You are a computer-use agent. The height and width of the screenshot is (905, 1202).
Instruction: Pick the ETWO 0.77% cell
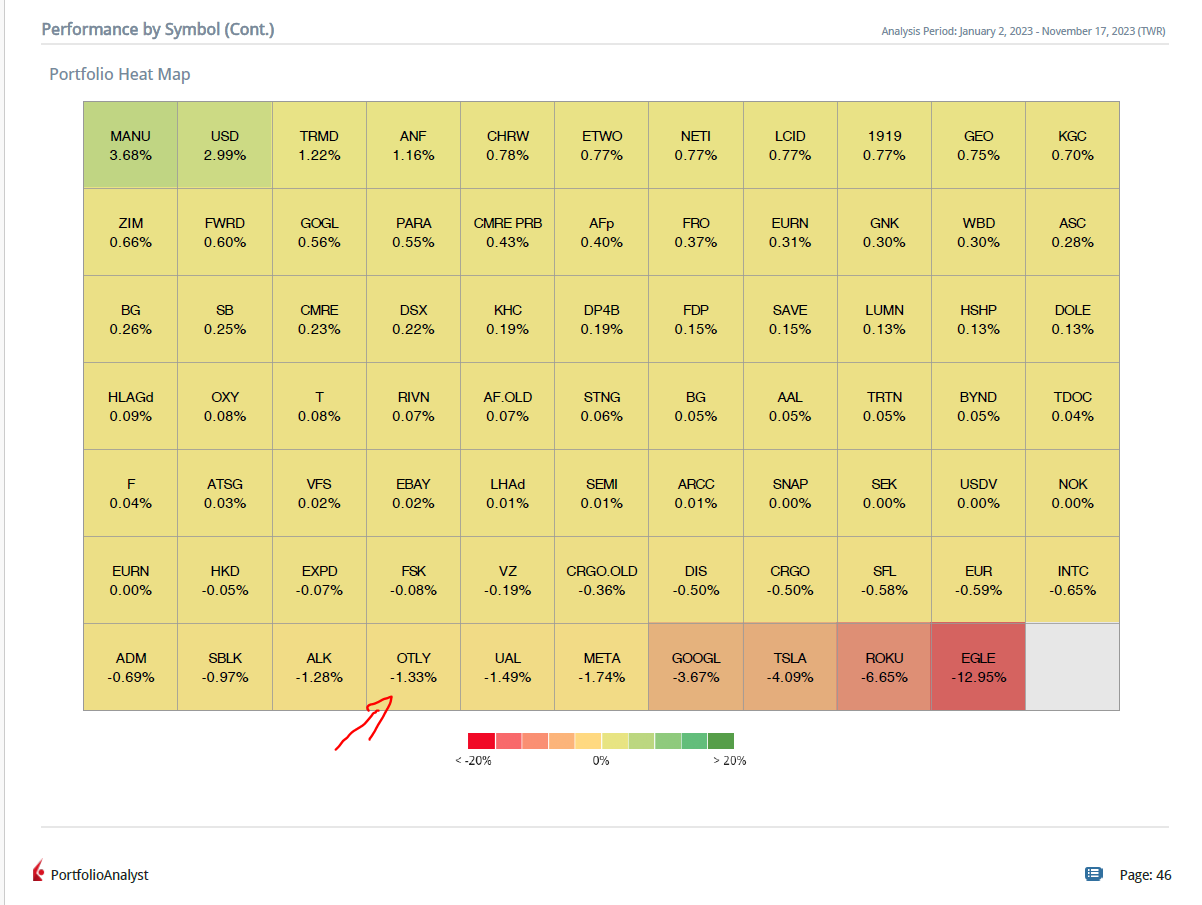point(602,145)
